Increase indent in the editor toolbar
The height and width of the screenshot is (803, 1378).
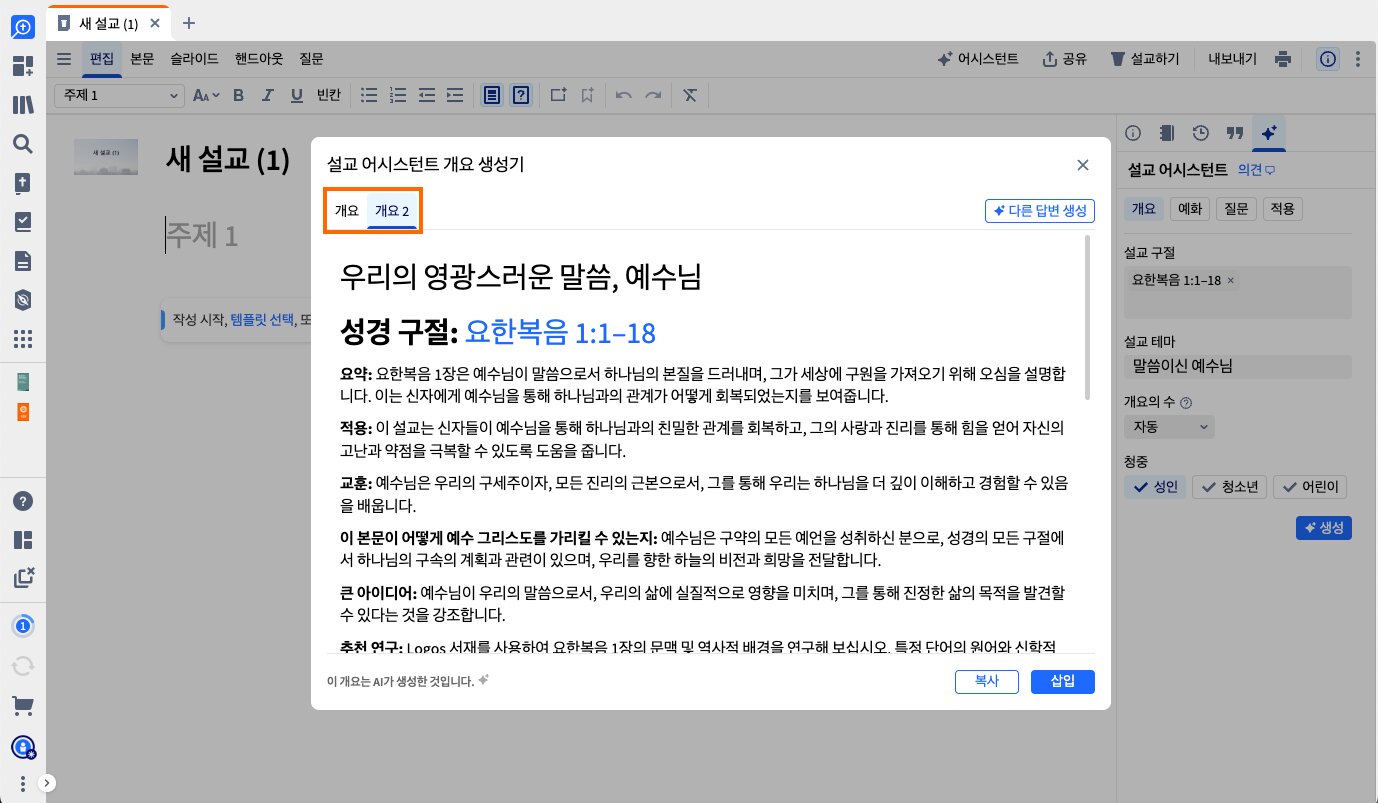455,95
